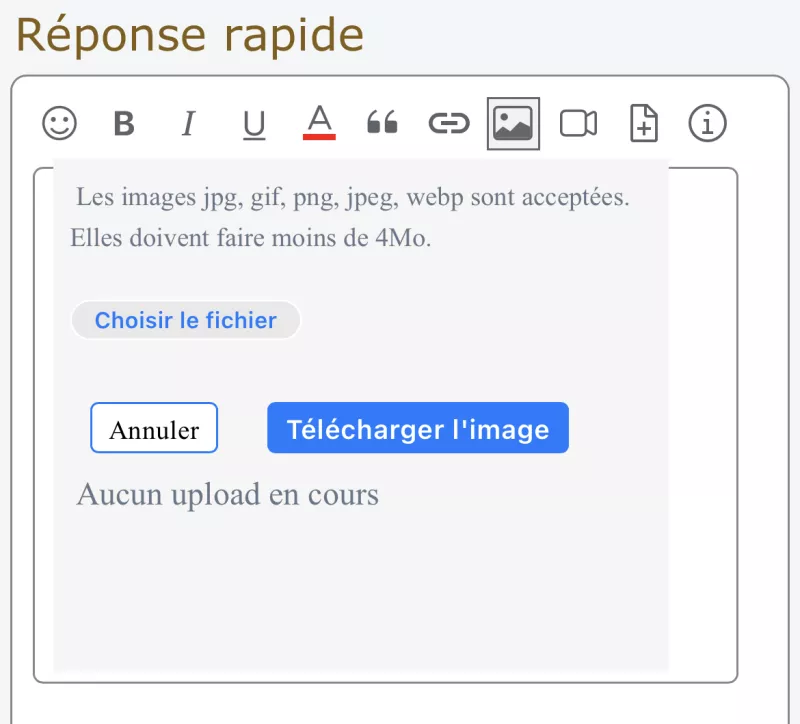800x724 pixels.
Task: Click the Réponse rapide heading
Action: pos(190,36)
